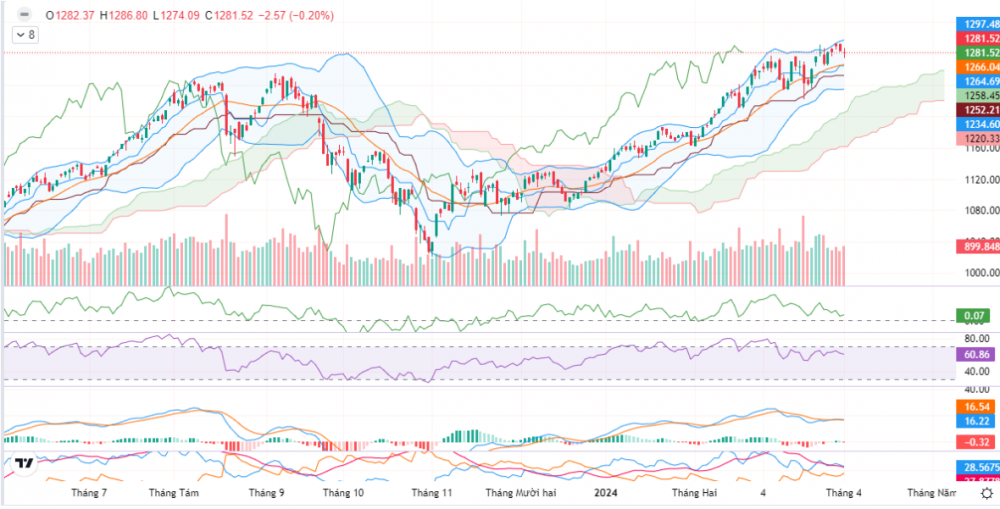Open chart settings gear icon

pyautogui.click(x=986, y=493)
